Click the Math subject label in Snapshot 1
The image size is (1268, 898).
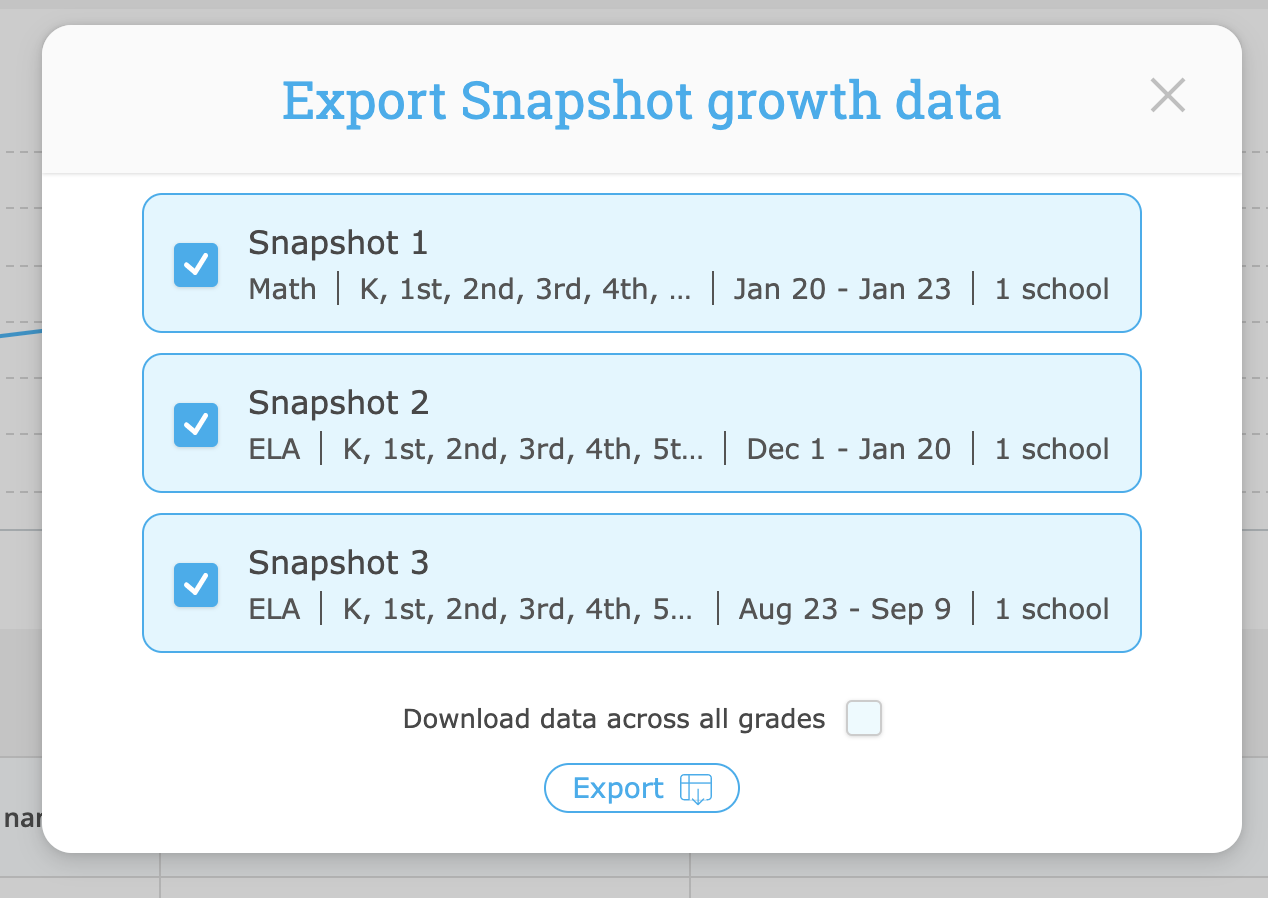pyautogui.click(x=282, y=289)
